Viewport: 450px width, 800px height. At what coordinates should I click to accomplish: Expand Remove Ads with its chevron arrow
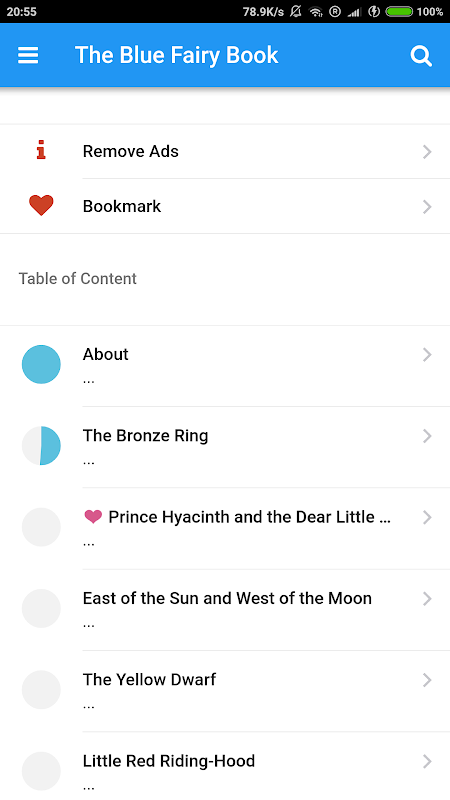[x=428, y=152]
